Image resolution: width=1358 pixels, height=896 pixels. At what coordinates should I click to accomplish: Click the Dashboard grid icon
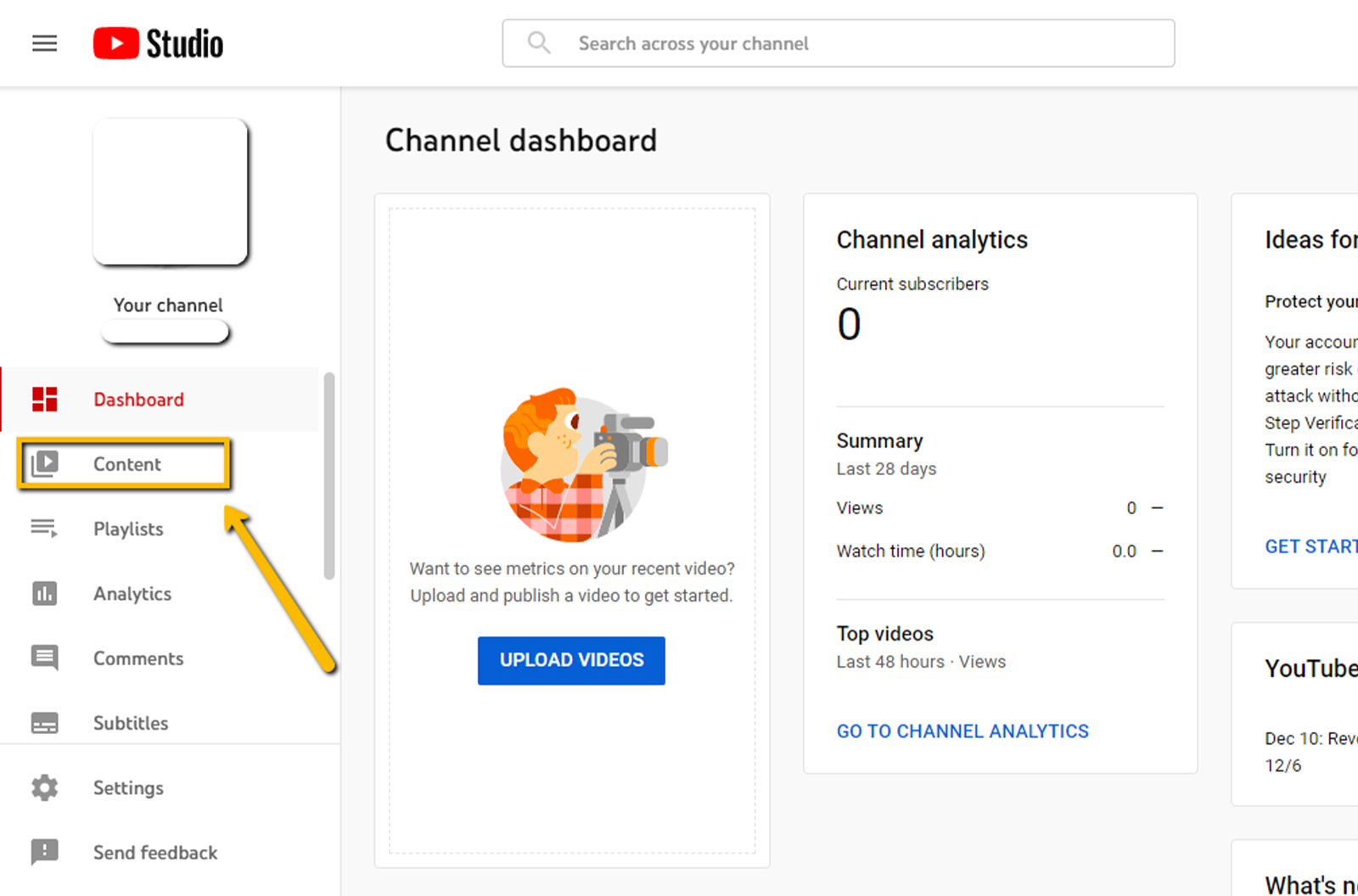[45, 399]
